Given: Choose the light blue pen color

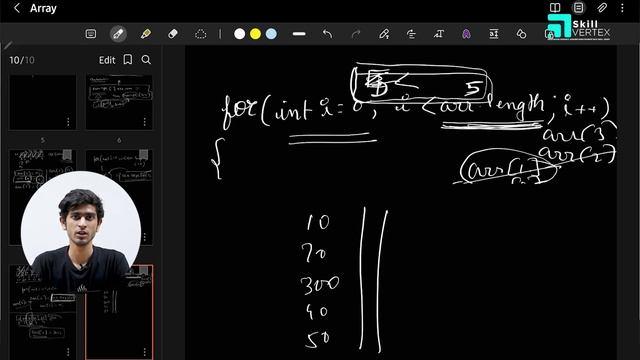Looking at the screenshot, I should (271, 34).
